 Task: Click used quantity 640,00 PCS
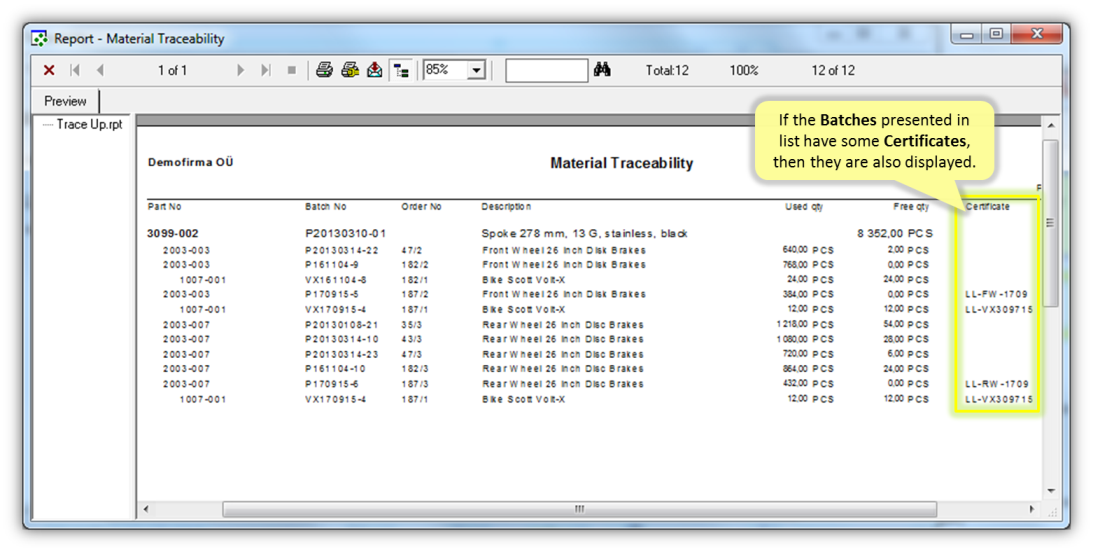pyautogui.click(x=808, y=250)
